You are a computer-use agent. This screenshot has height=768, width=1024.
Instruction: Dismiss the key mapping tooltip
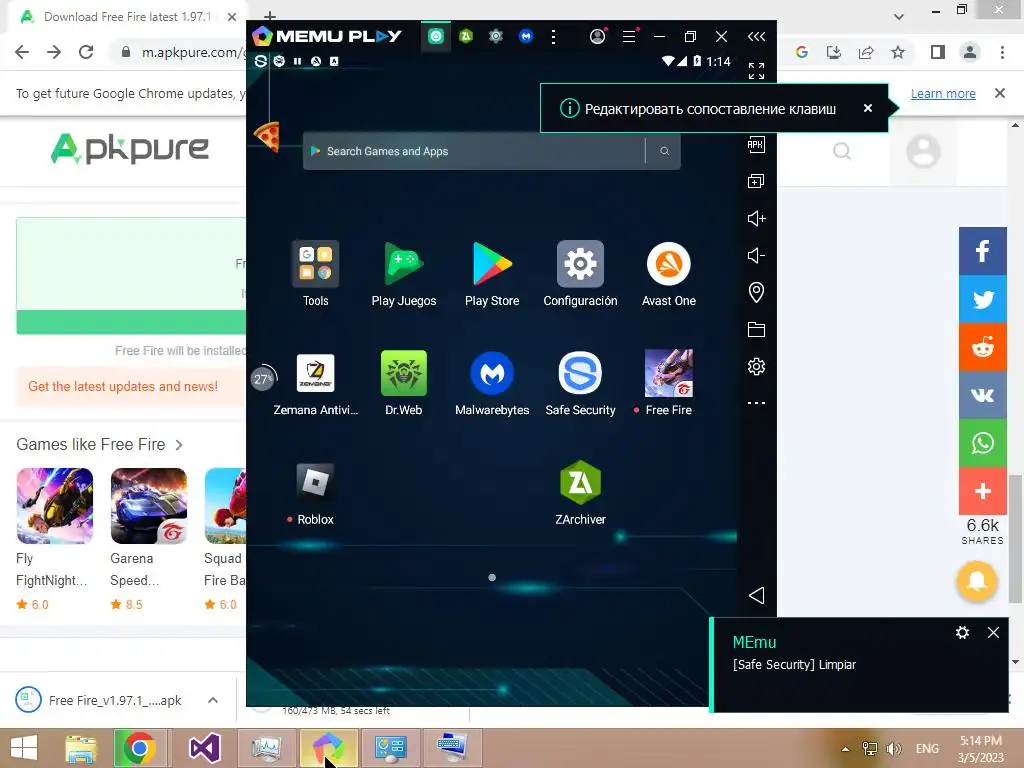[867, 108]
